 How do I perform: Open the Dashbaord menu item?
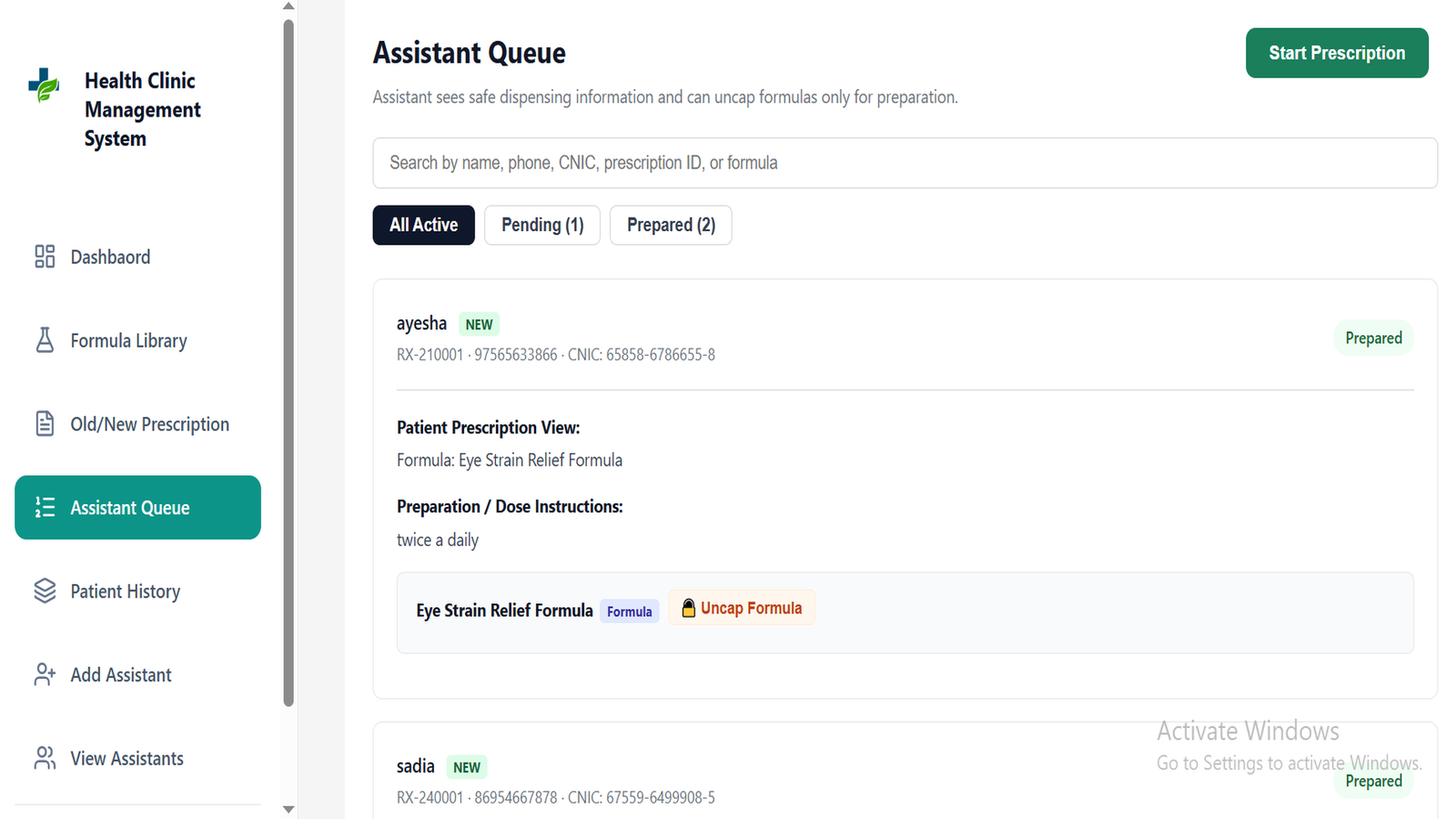[137, 257]
